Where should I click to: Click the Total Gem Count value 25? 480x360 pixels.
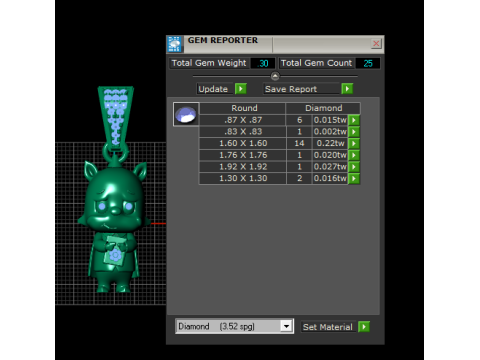(x=368, y=63)
